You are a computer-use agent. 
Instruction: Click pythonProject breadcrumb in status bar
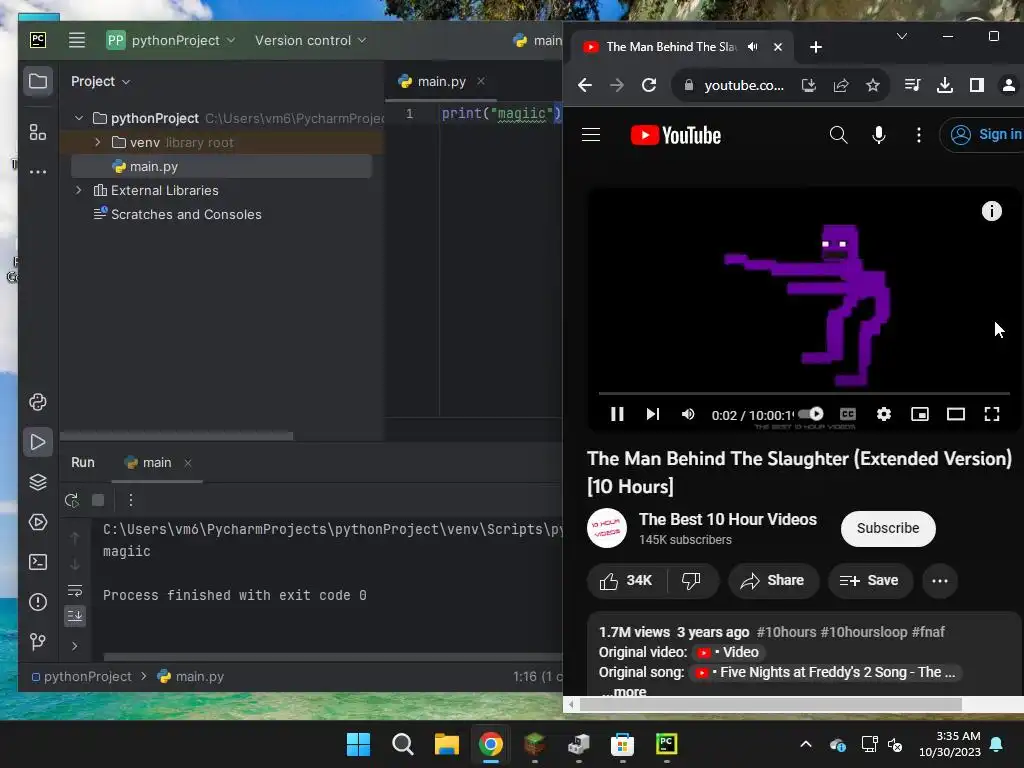(82, 677)
